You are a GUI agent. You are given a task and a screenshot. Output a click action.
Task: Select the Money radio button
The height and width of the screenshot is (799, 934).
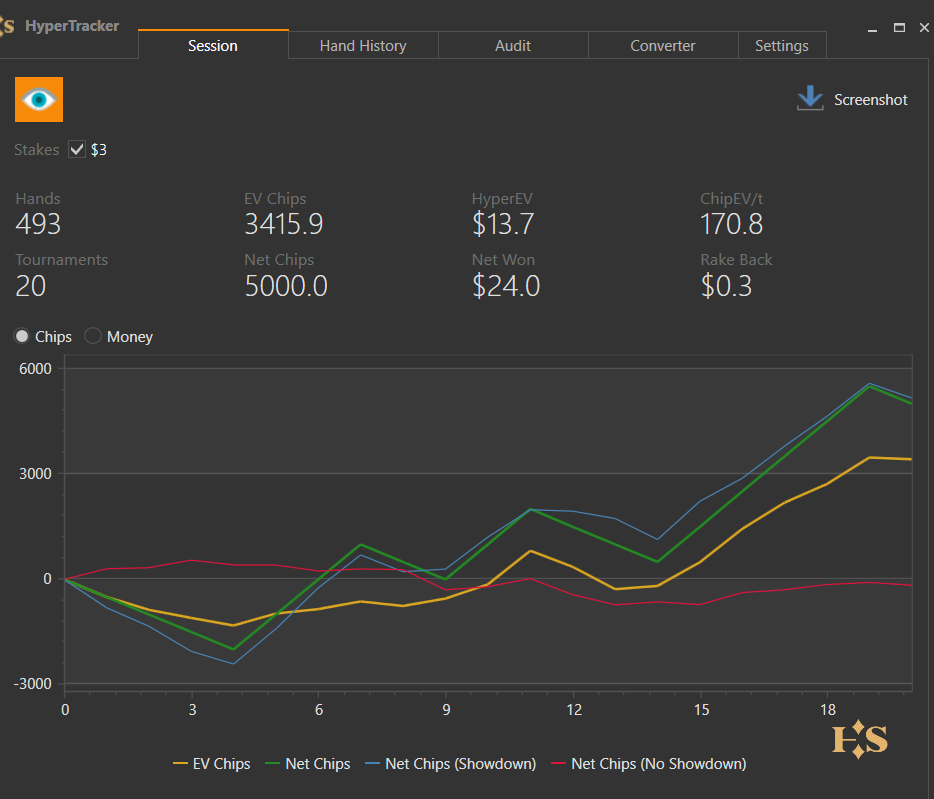92,336
